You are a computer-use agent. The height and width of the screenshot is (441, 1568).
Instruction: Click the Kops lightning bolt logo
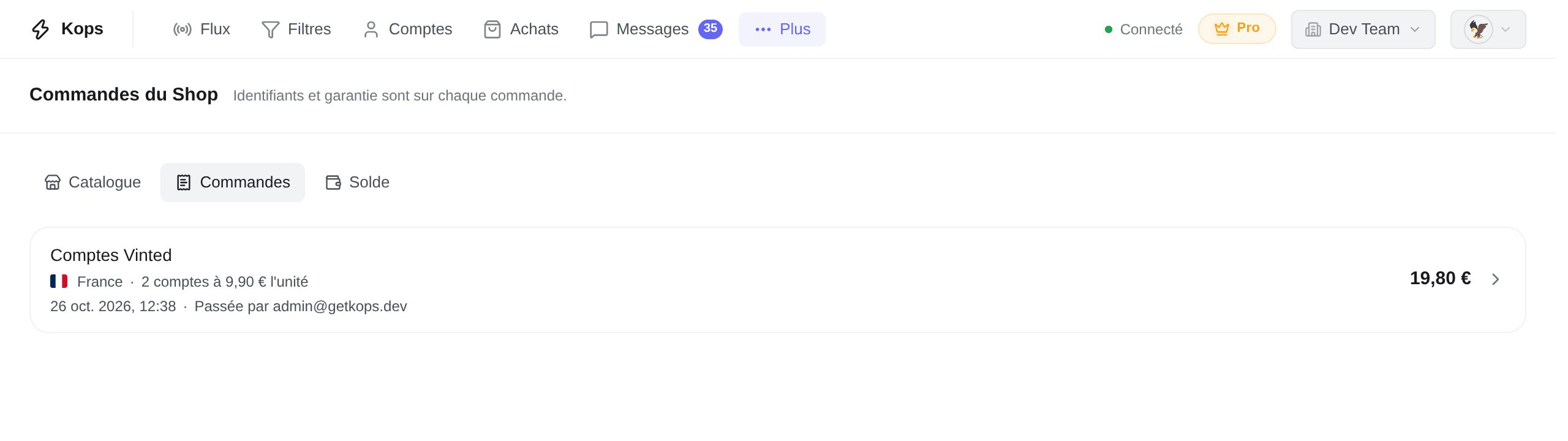point(40,29)
